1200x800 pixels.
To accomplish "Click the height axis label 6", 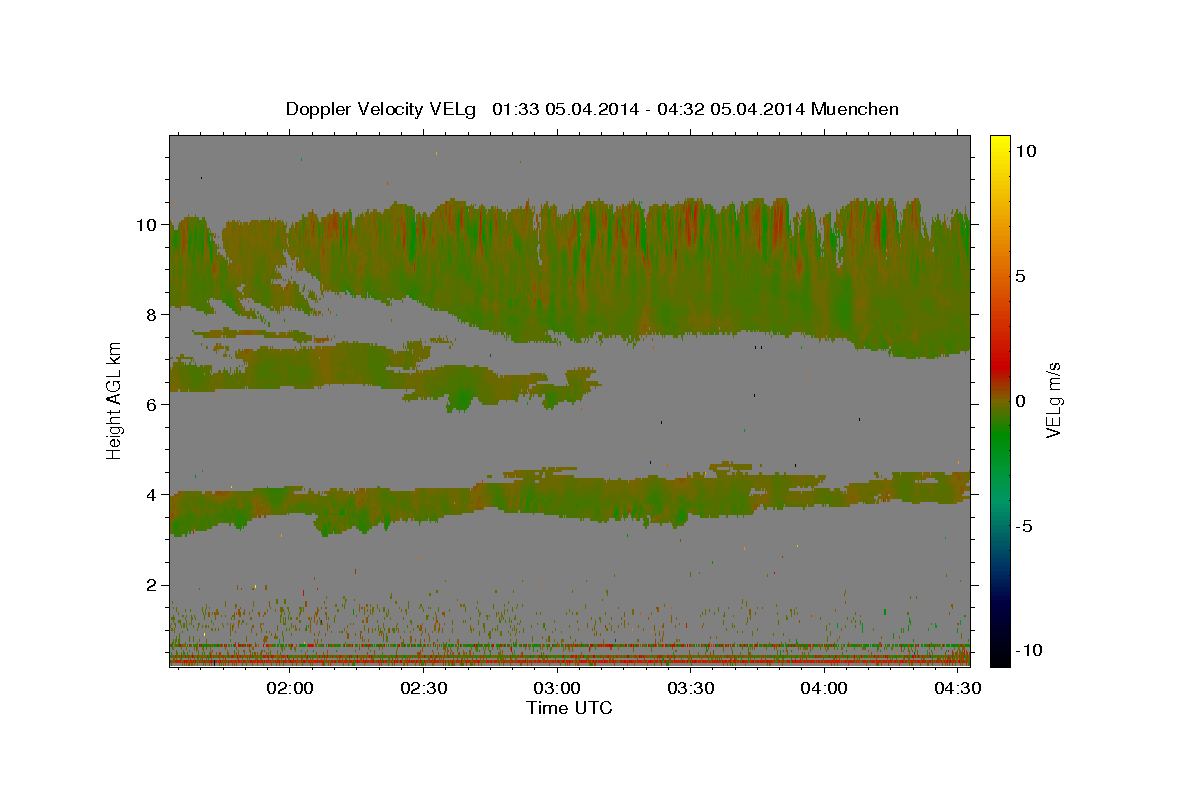I will (154, 405).
